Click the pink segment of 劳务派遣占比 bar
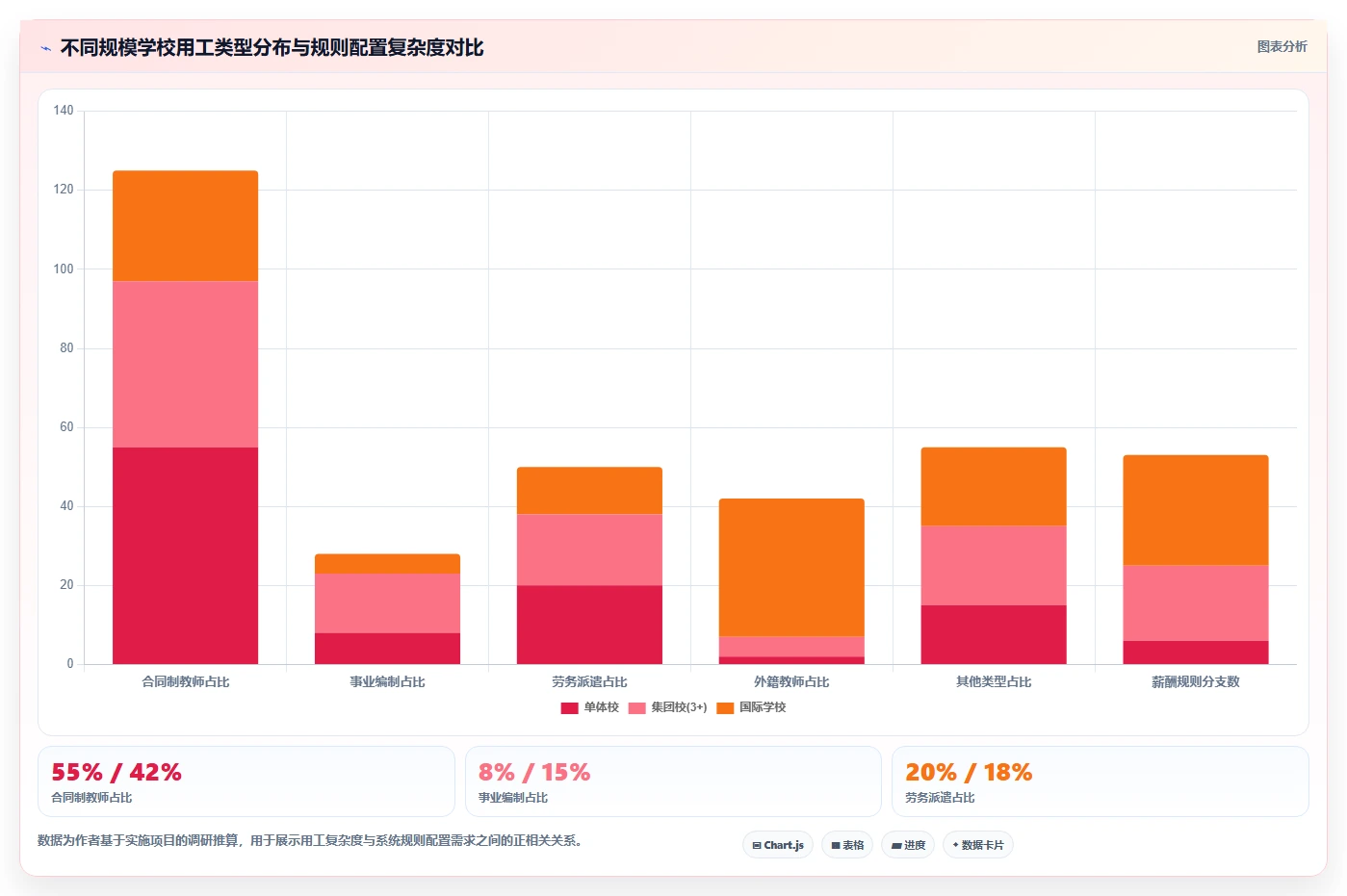The image size is (1347, 896). (x=589, y=550)
